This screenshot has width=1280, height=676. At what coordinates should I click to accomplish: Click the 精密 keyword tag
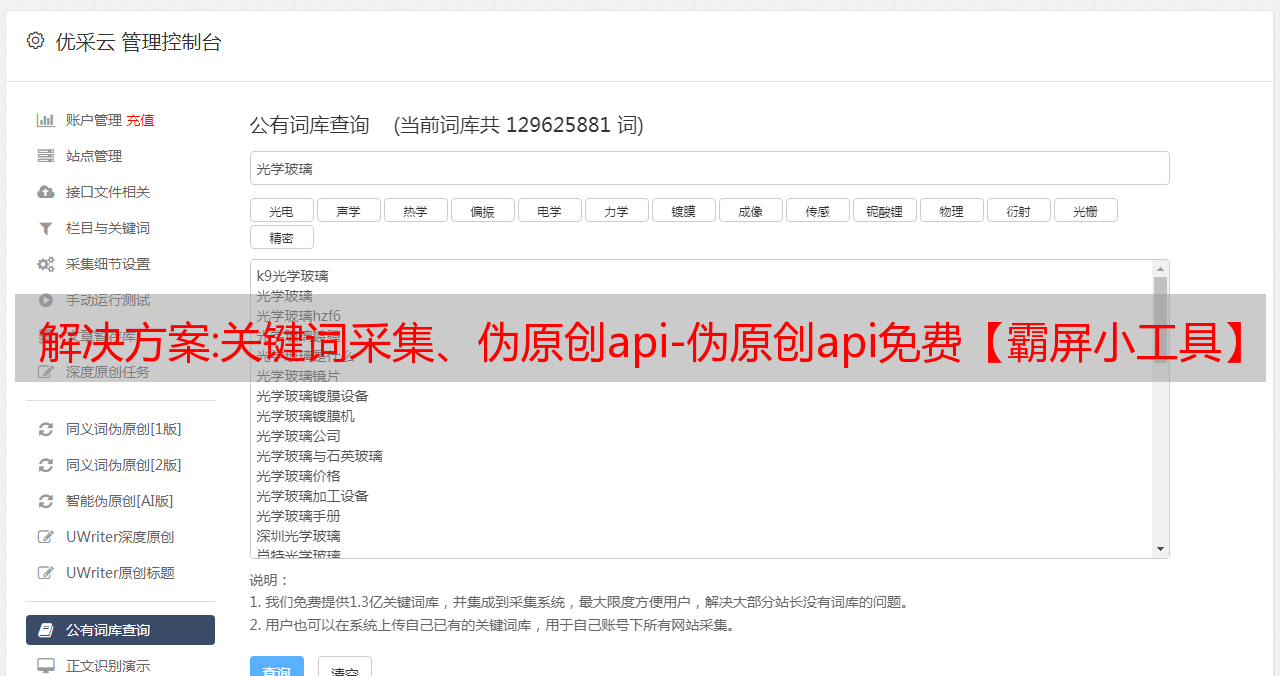[282, 237]
